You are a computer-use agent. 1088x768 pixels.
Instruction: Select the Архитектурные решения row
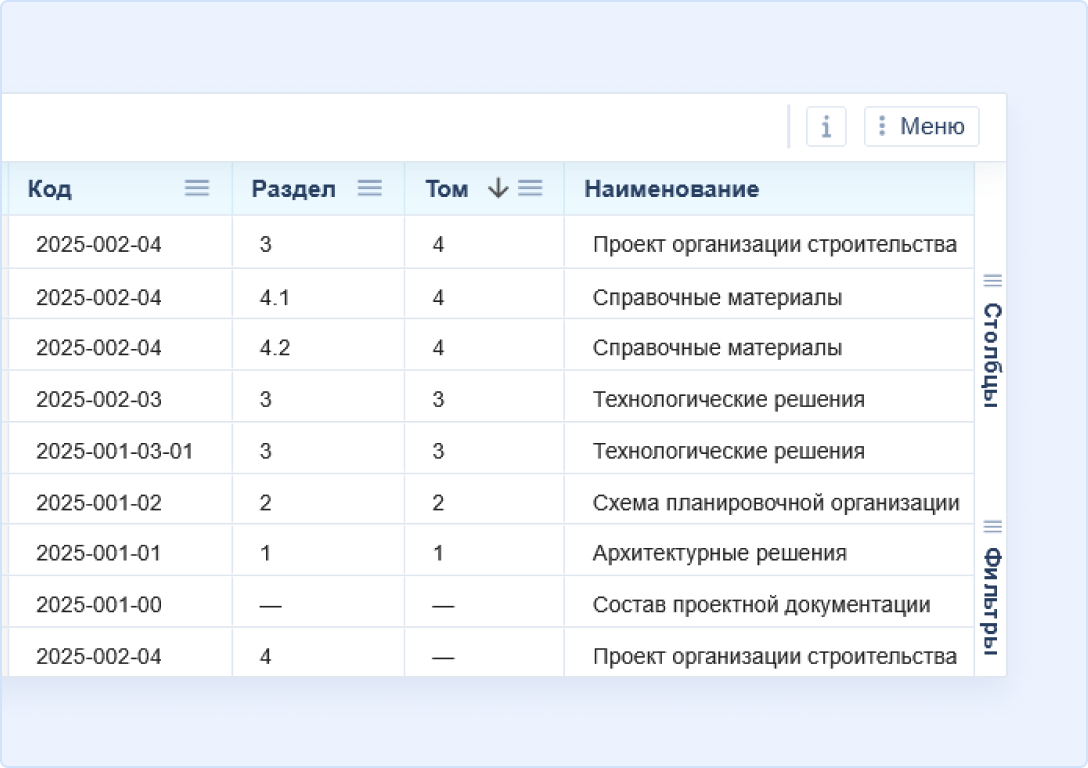[719, 553]
